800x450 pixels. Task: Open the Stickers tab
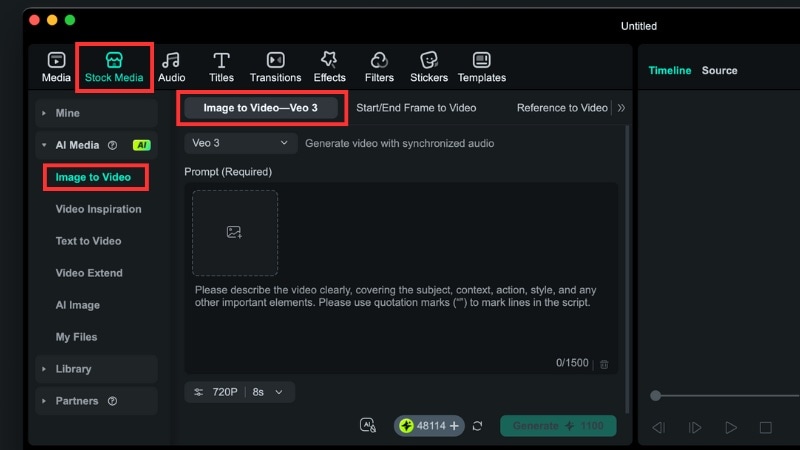coord(429,67)
